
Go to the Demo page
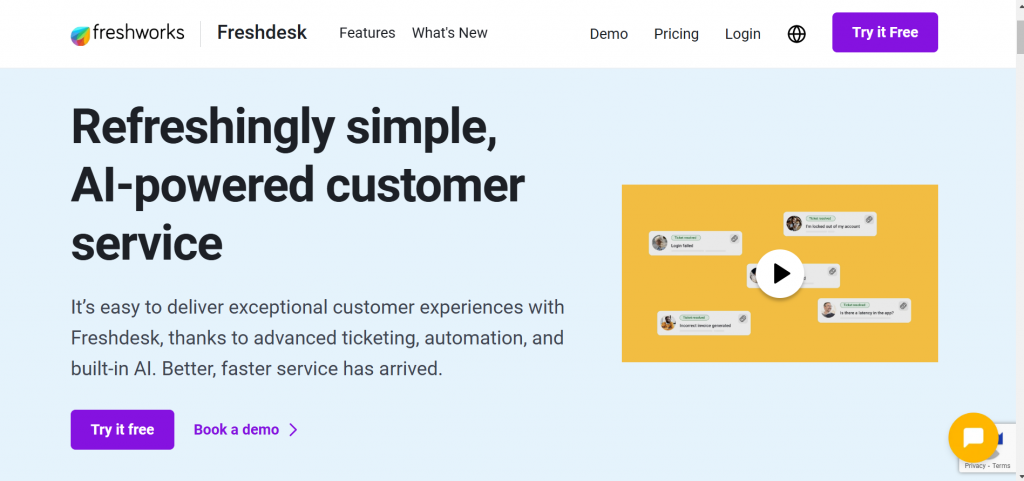[609, 34]
